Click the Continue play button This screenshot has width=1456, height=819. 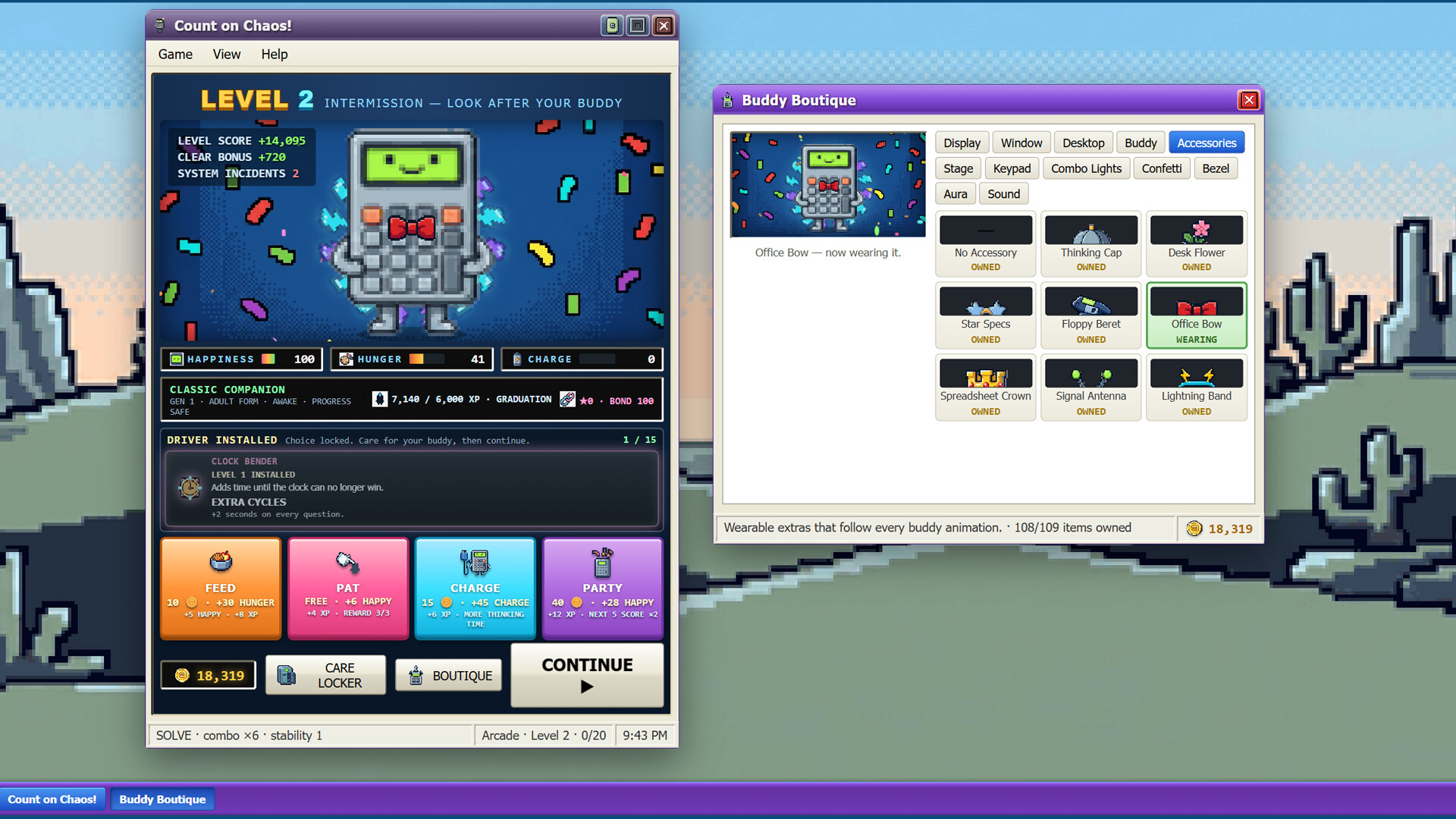click(587, 675)
